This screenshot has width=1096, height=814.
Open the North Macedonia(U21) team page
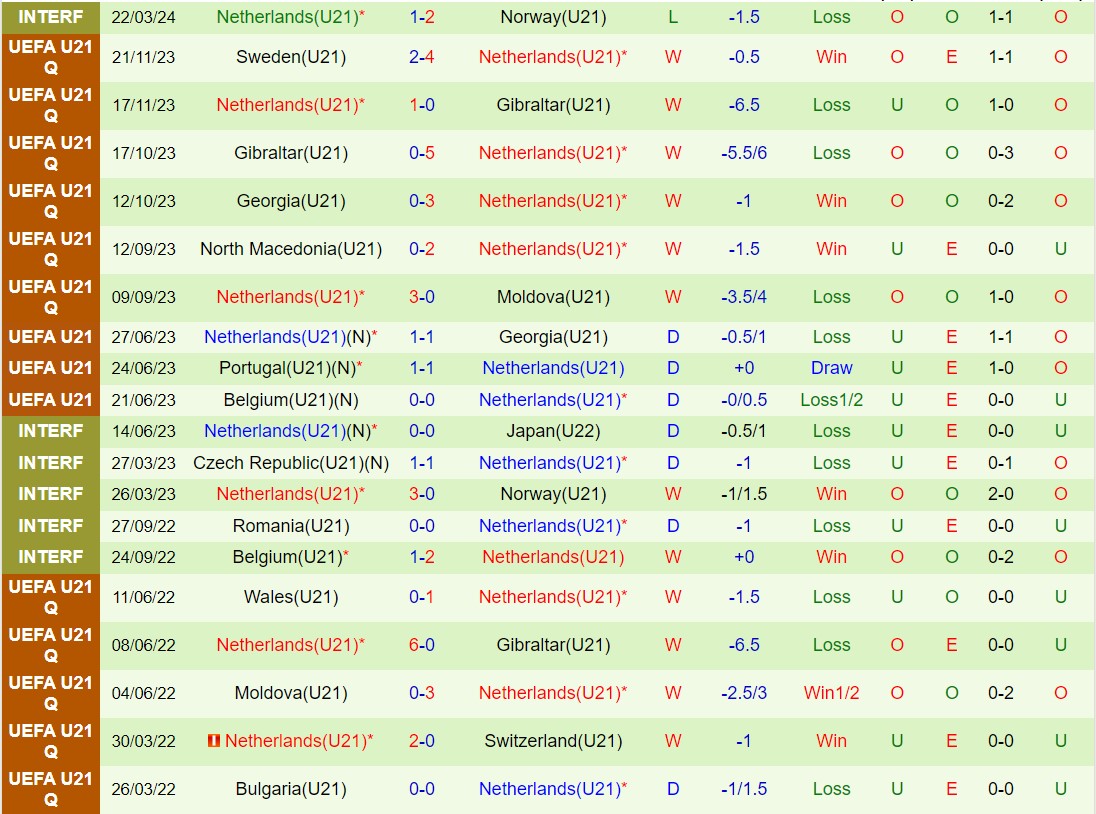click(x=291, y=249)
